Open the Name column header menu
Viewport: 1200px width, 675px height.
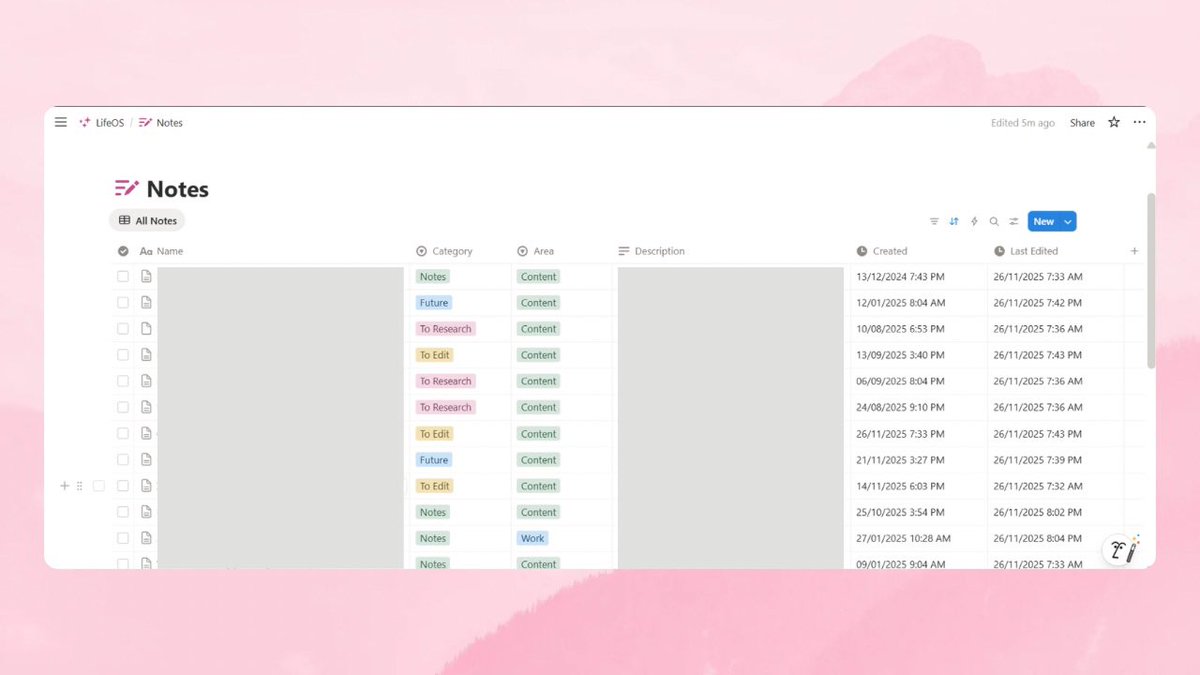[162, 251]
